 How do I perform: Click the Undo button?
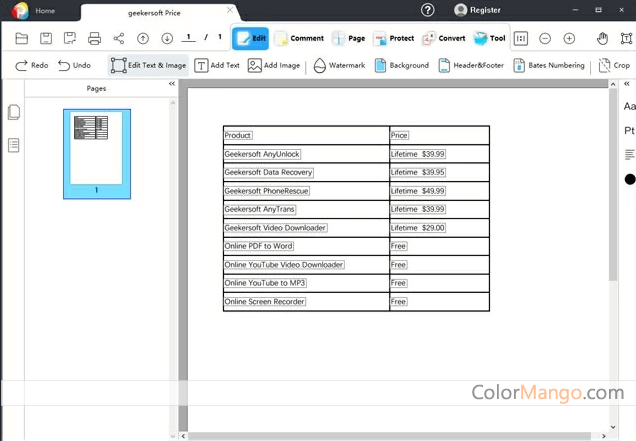pos(74,65)
